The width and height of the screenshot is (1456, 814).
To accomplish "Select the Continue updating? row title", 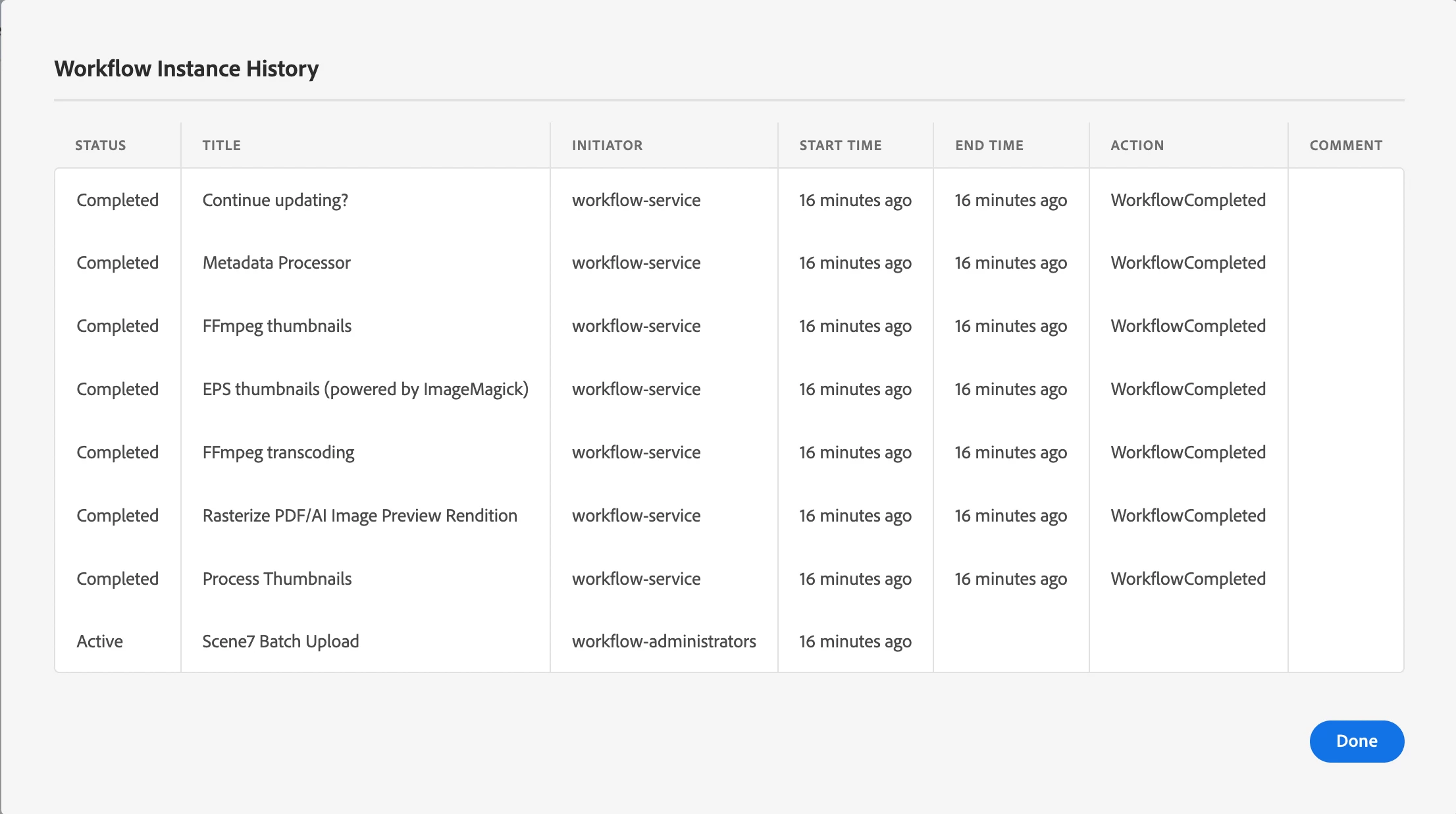I will (275, 200).
